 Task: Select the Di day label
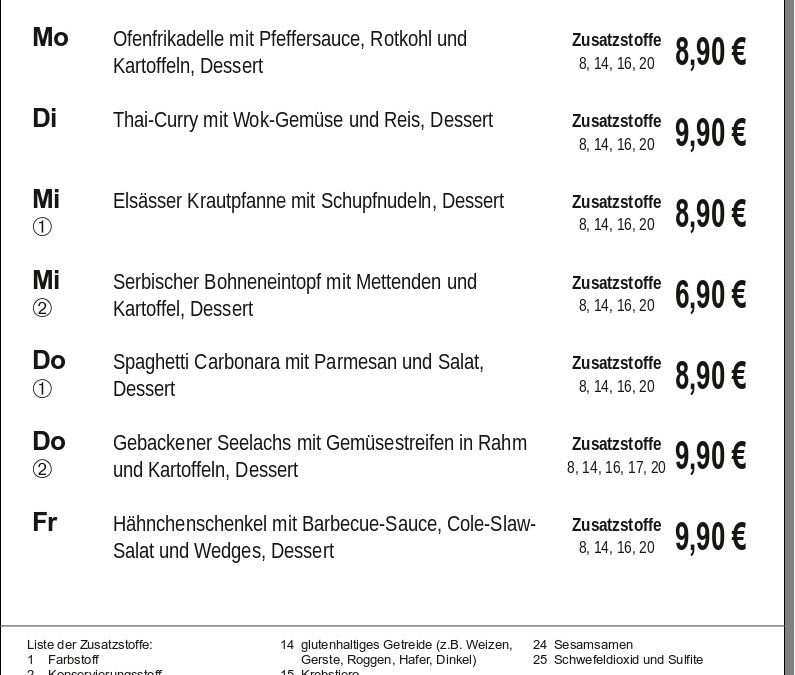(x=45, y=118)
